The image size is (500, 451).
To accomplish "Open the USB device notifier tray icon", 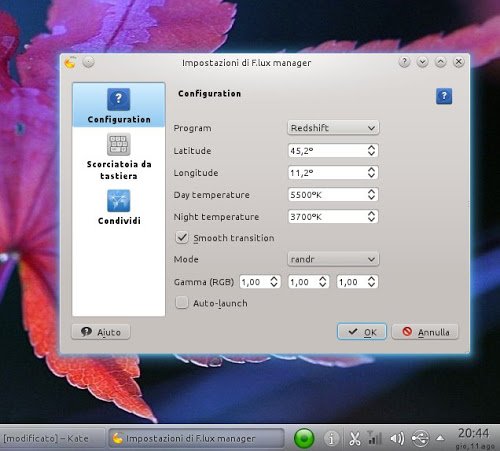I will (420, 438).
